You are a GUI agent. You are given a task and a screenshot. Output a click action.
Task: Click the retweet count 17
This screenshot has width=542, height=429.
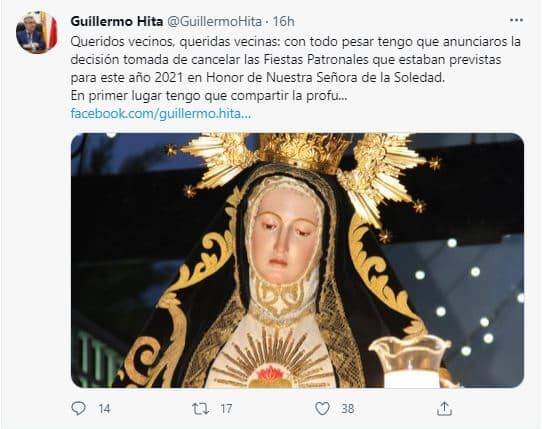pos(226,409)
